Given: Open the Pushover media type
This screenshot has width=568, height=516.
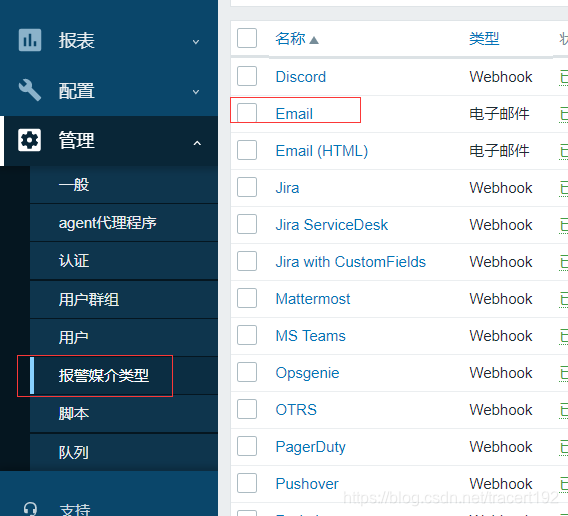Looking at the screenshot, I should pos(307,484).
